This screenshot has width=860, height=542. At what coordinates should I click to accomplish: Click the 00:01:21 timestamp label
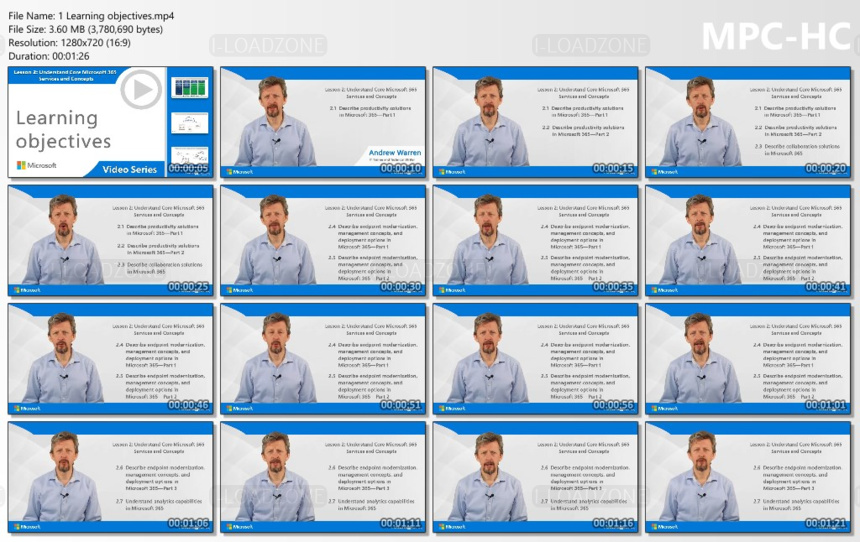coord(825,523)
